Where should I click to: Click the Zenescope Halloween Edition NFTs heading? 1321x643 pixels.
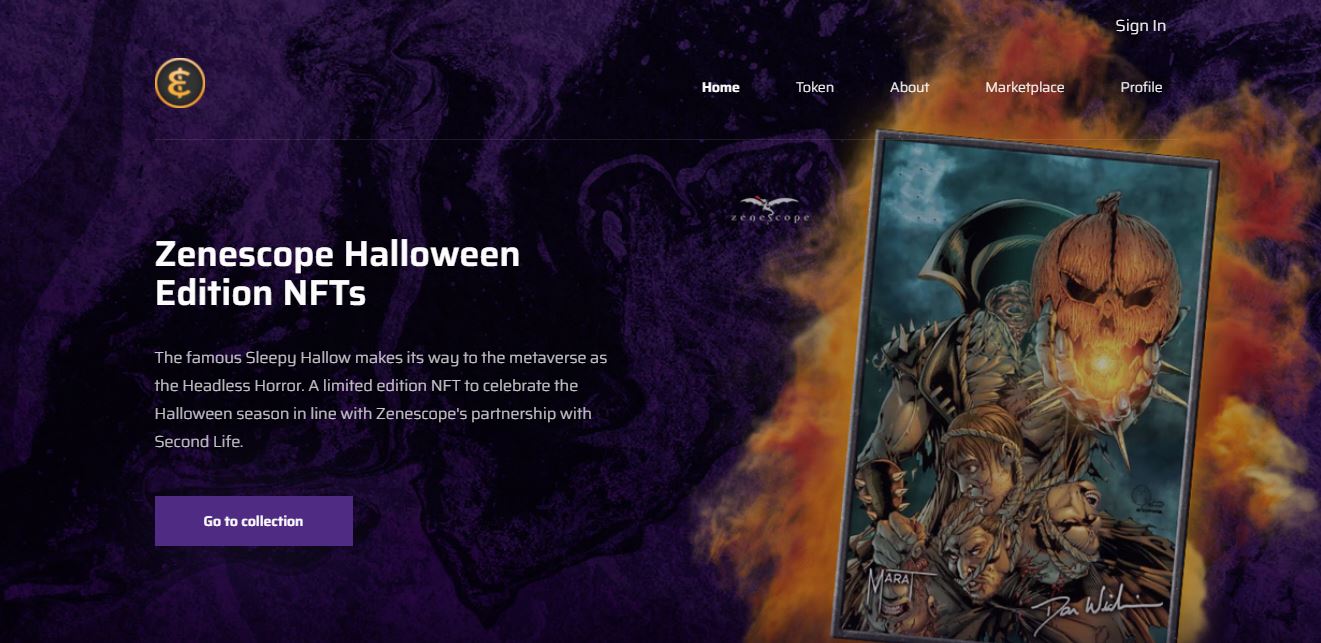coord(338,273)
